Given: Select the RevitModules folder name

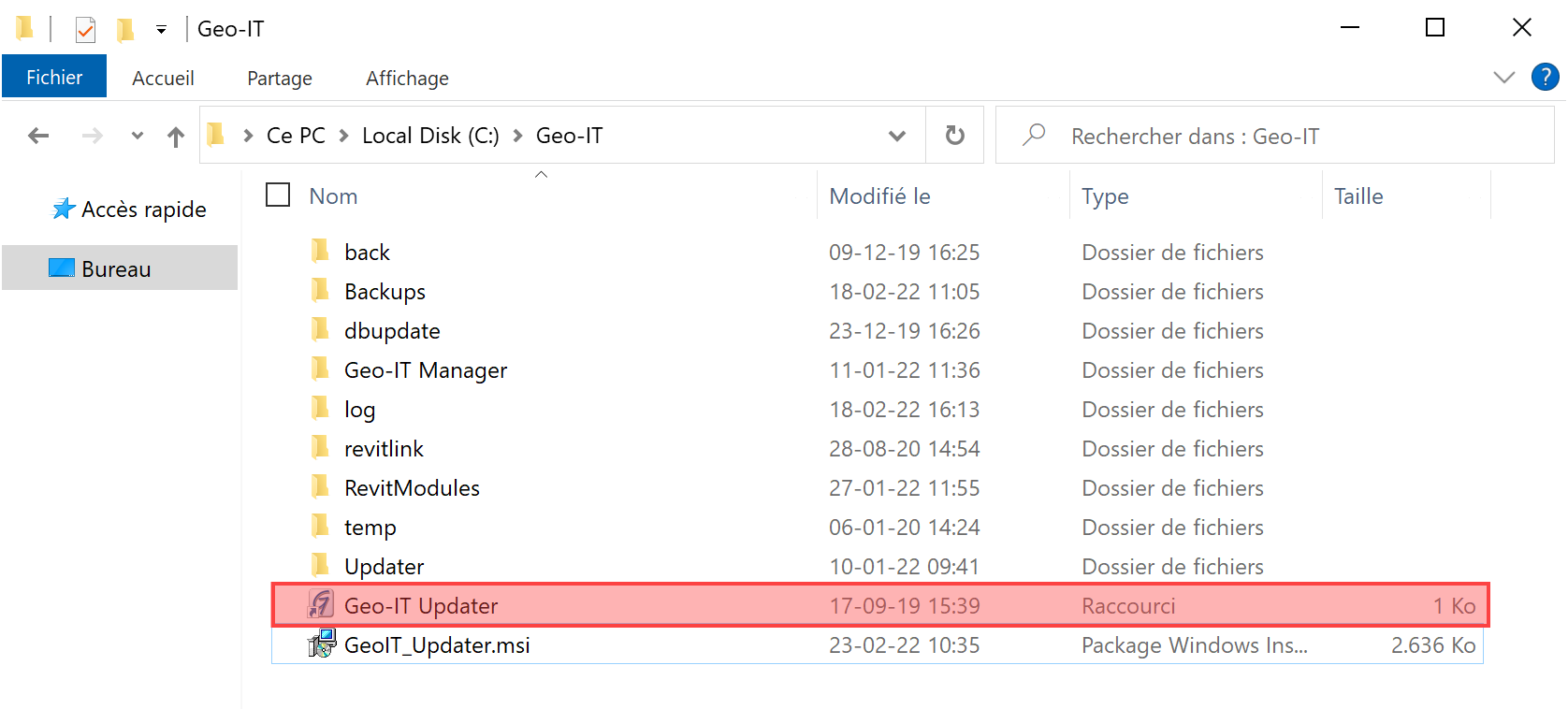Looking at the screenshot, I should point(412,487).
